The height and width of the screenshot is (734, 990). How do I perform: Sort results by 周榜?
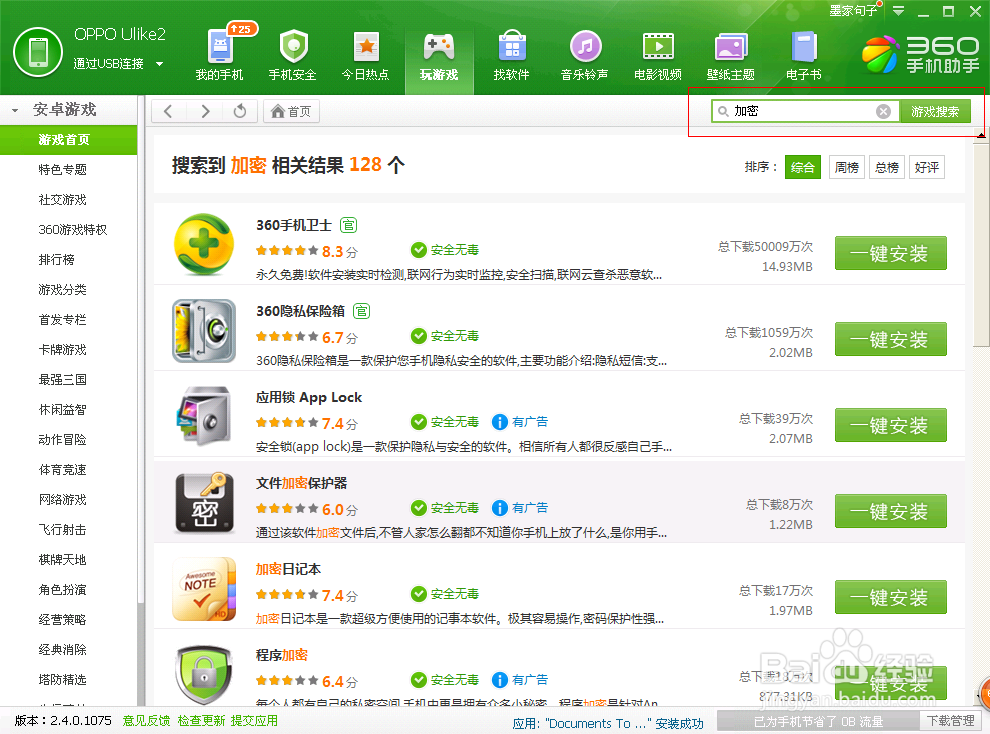(x=847, y=167)
